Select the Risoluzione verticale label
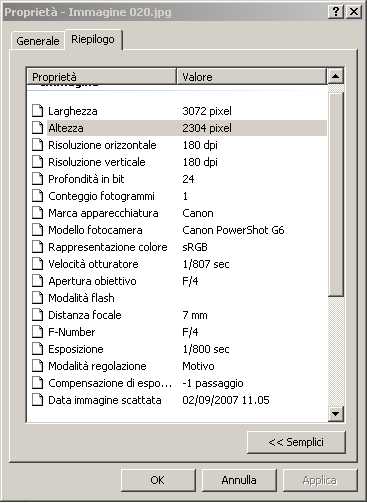The width and height of the screenshot is (367, 503). click(97, 162)
